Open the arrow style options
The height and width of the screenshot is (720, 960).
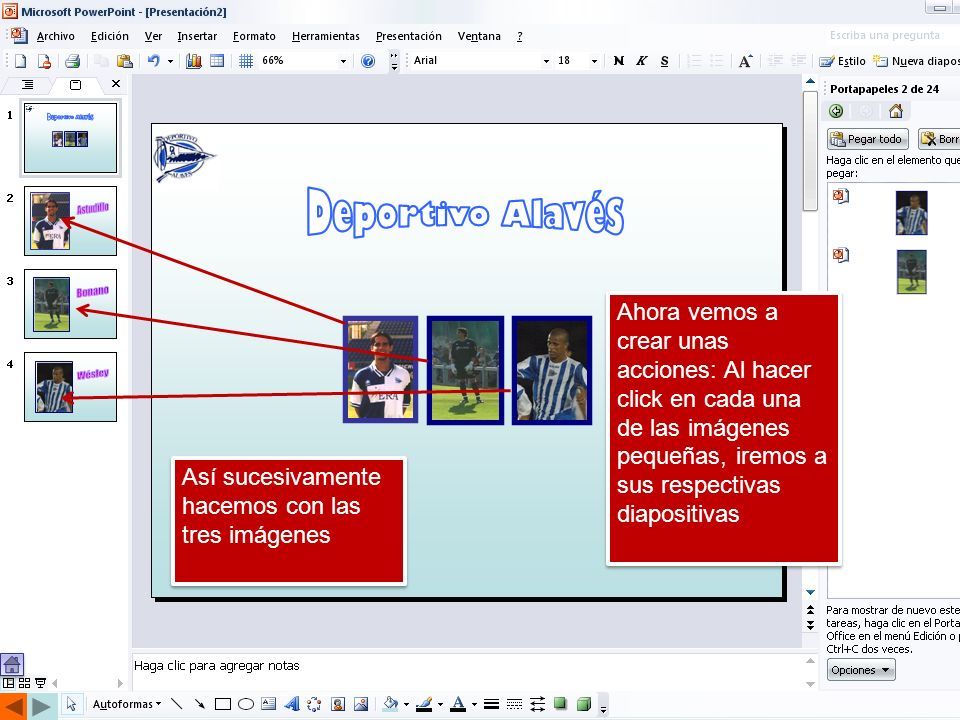[x=538, y=704]
